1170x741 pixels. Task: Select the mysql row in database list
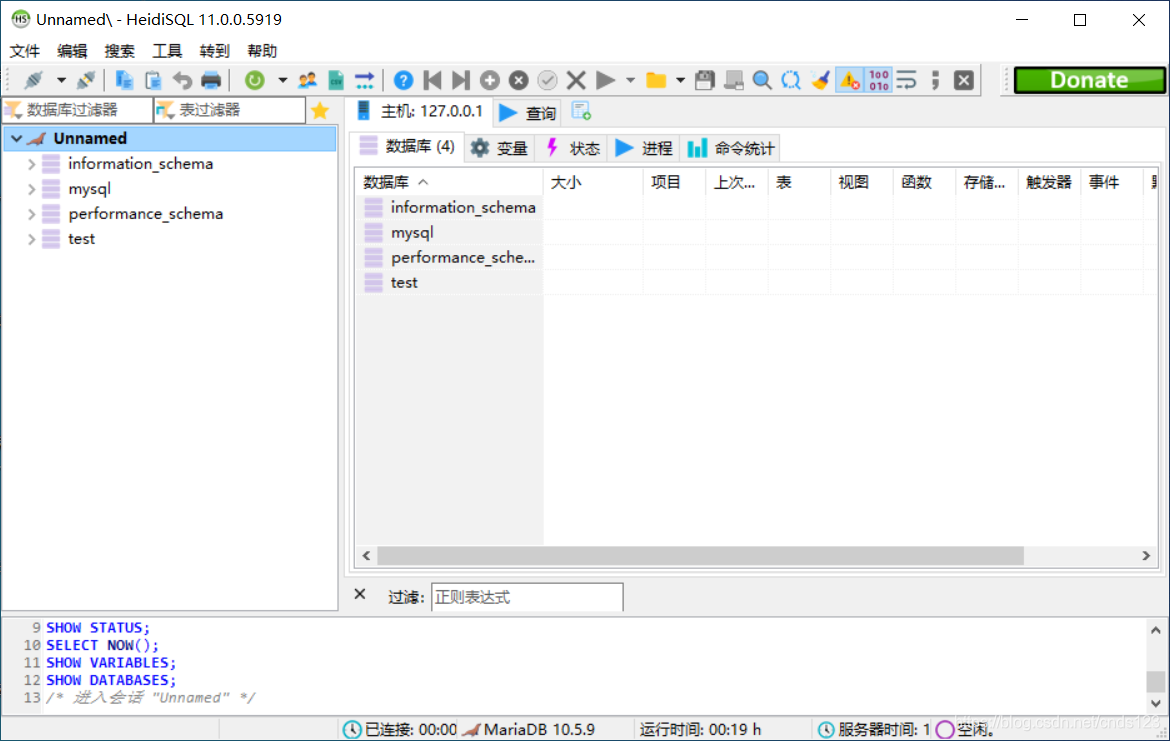click(449, 233)
